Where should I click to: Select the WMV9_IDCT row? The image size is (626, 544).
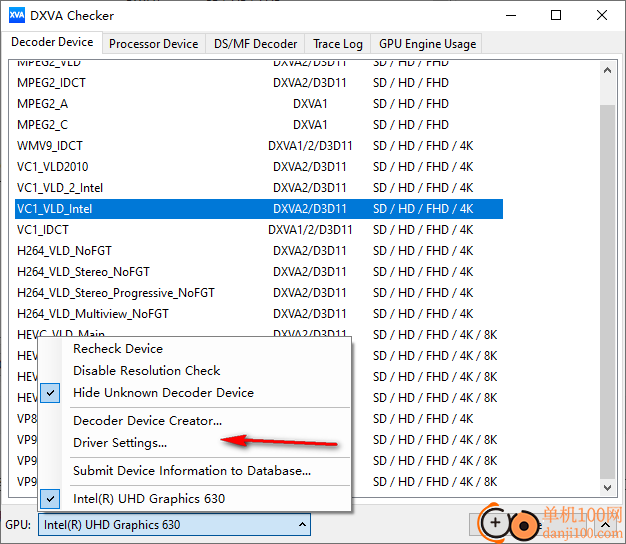259,146
